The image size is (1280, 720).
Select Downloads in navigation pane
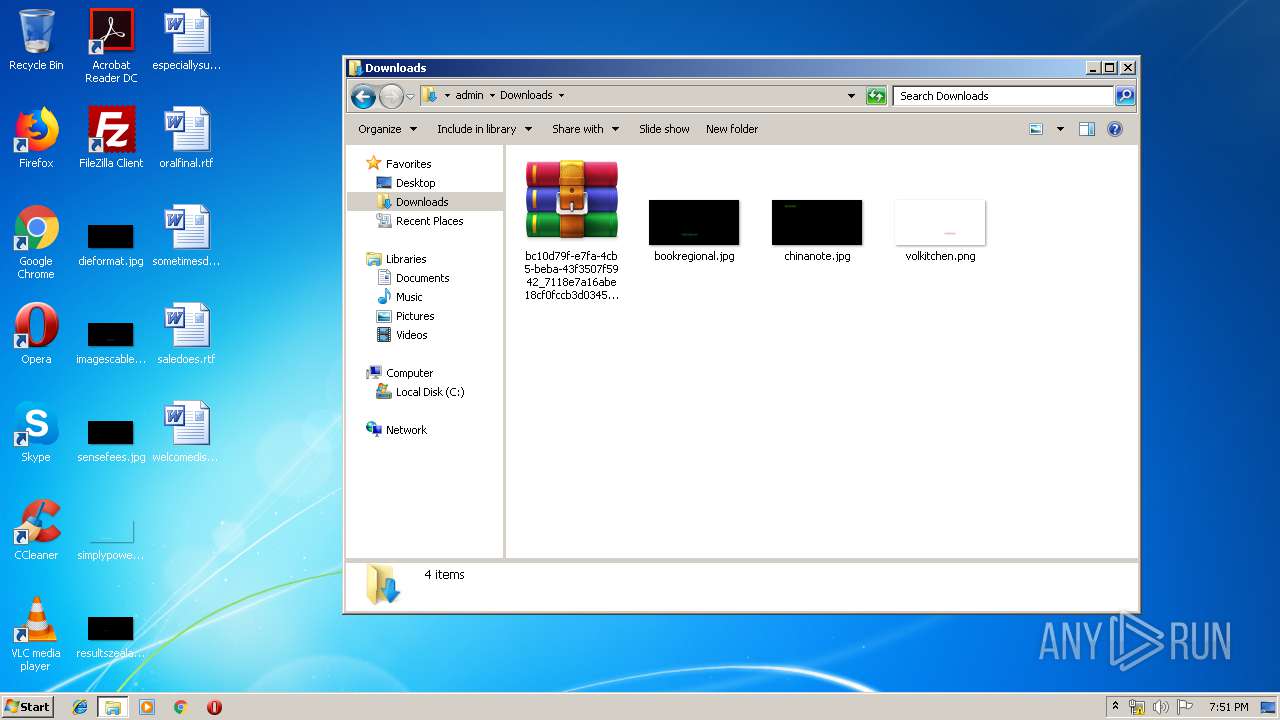pos(412,202)
